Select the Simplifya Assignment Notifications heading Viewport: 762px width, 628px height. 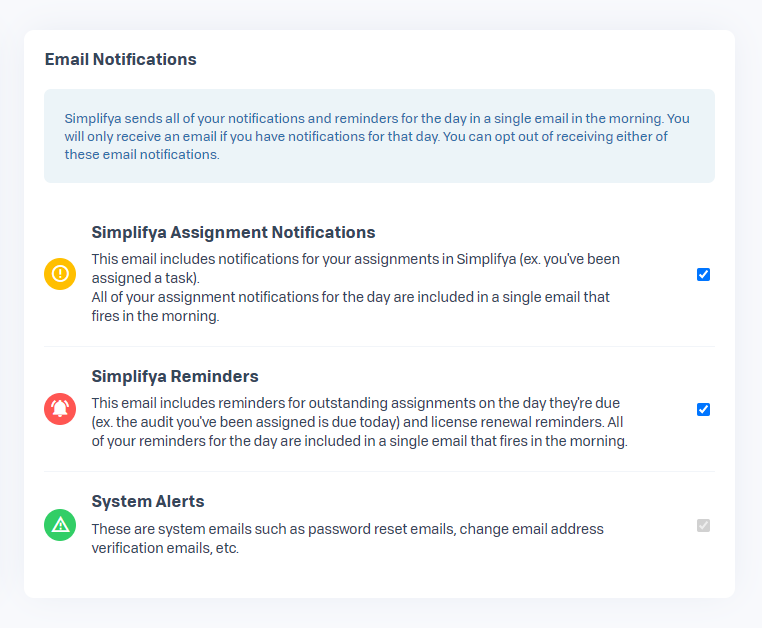point(233,232)
